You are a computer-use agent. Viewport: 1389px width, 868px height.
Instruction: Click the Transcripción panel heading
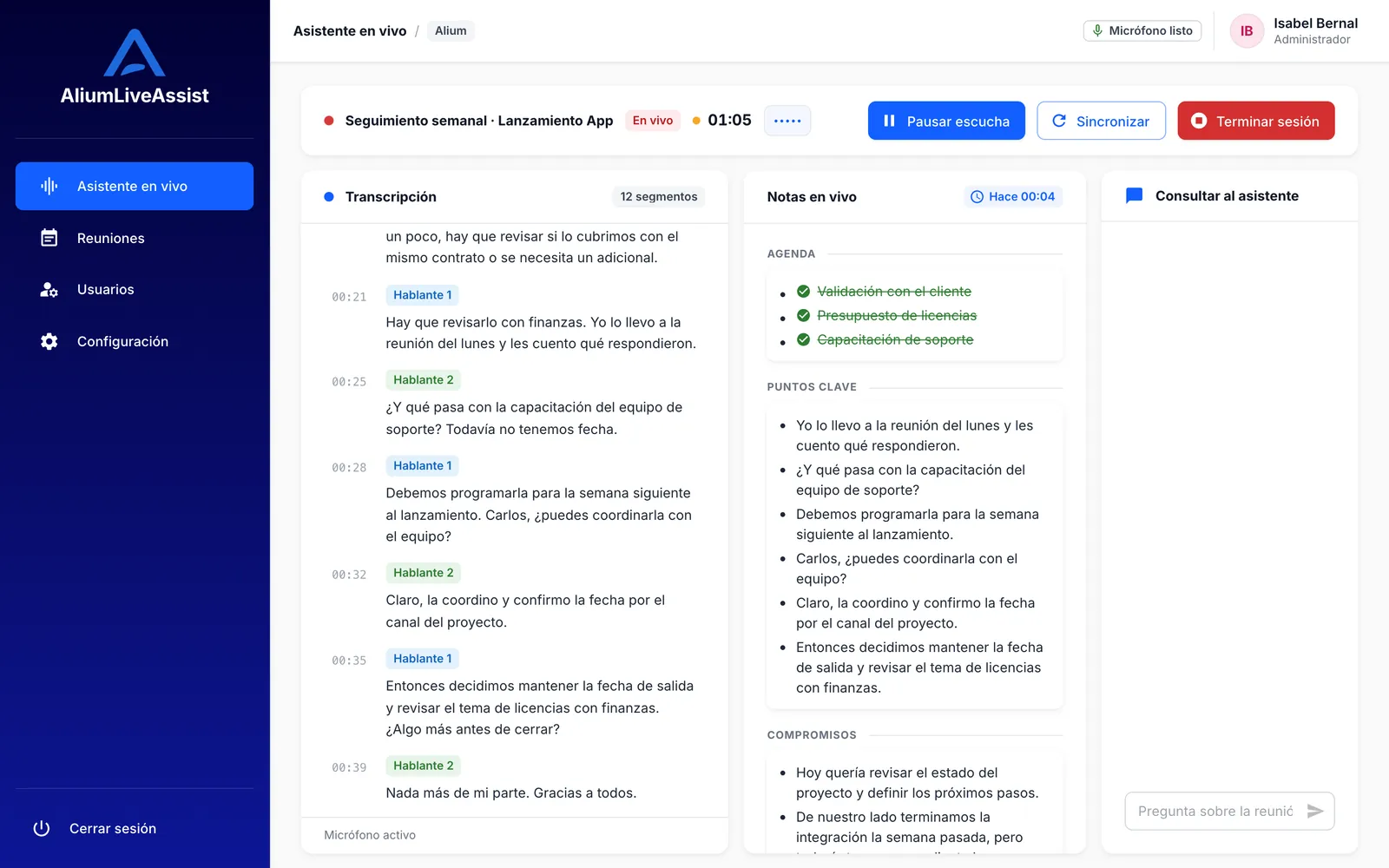[x=391, y=197]
